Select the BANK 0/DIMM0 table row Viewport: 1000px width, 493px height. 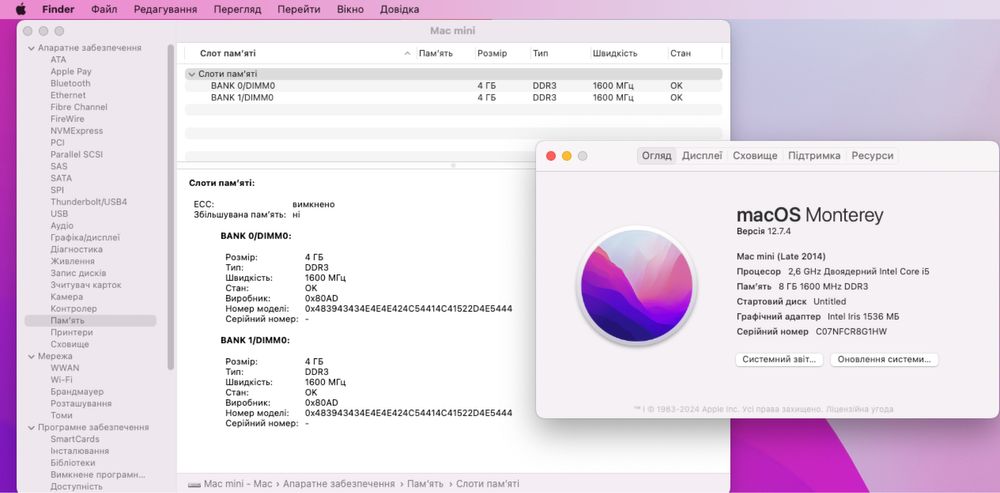tap(453, 85)
